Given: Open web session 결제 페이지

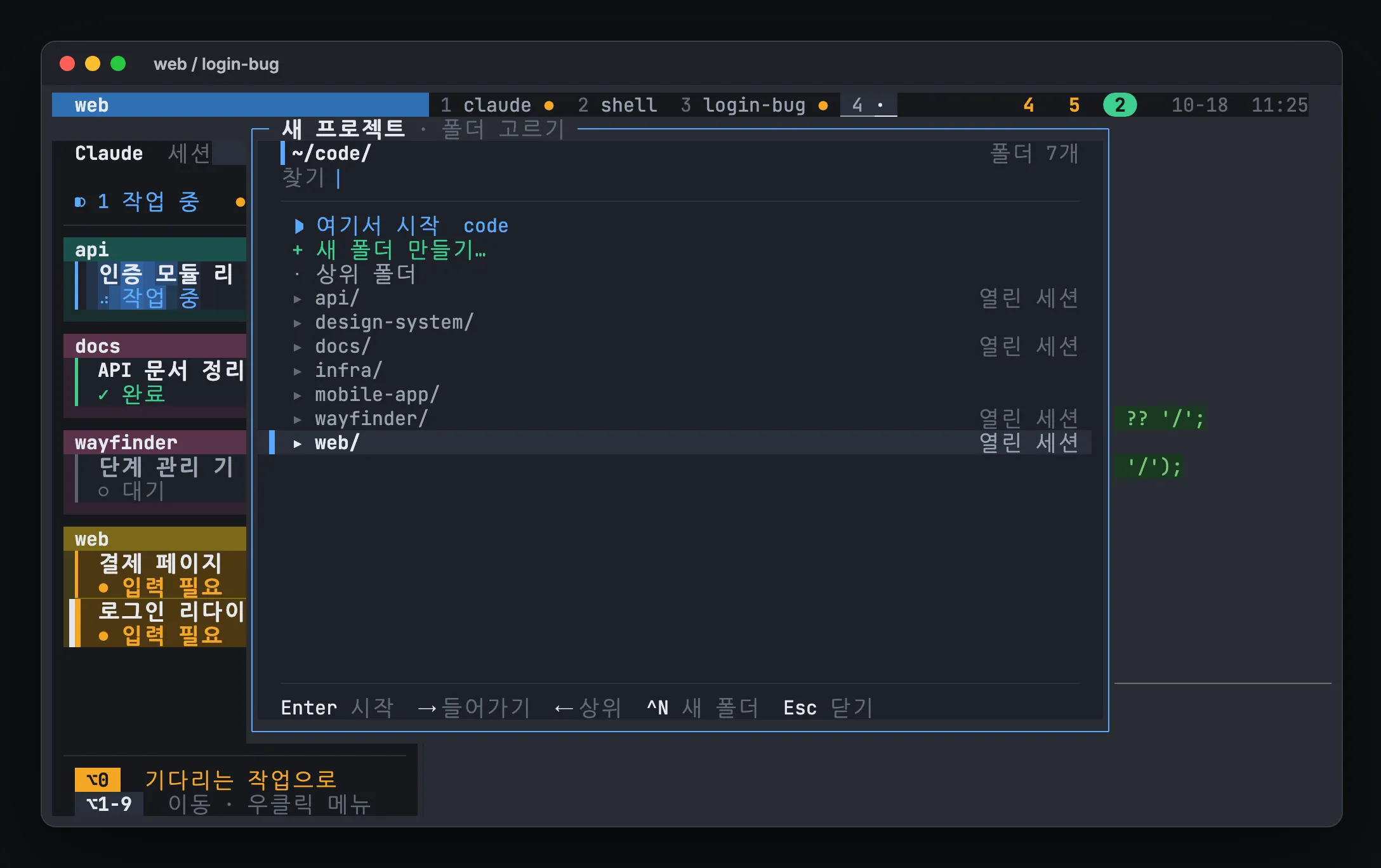Looking at the screenshot, I should [x=161, y=575].
